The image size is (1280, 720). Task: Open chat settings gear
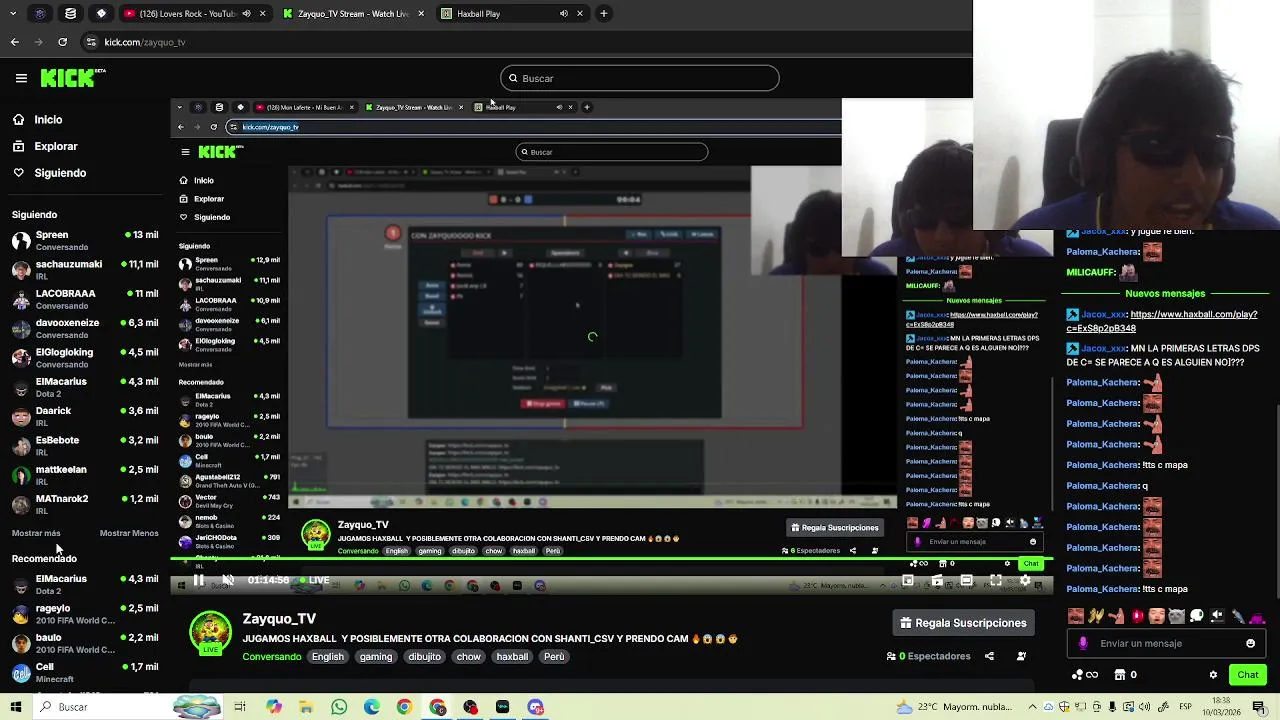click(1213, 675)
